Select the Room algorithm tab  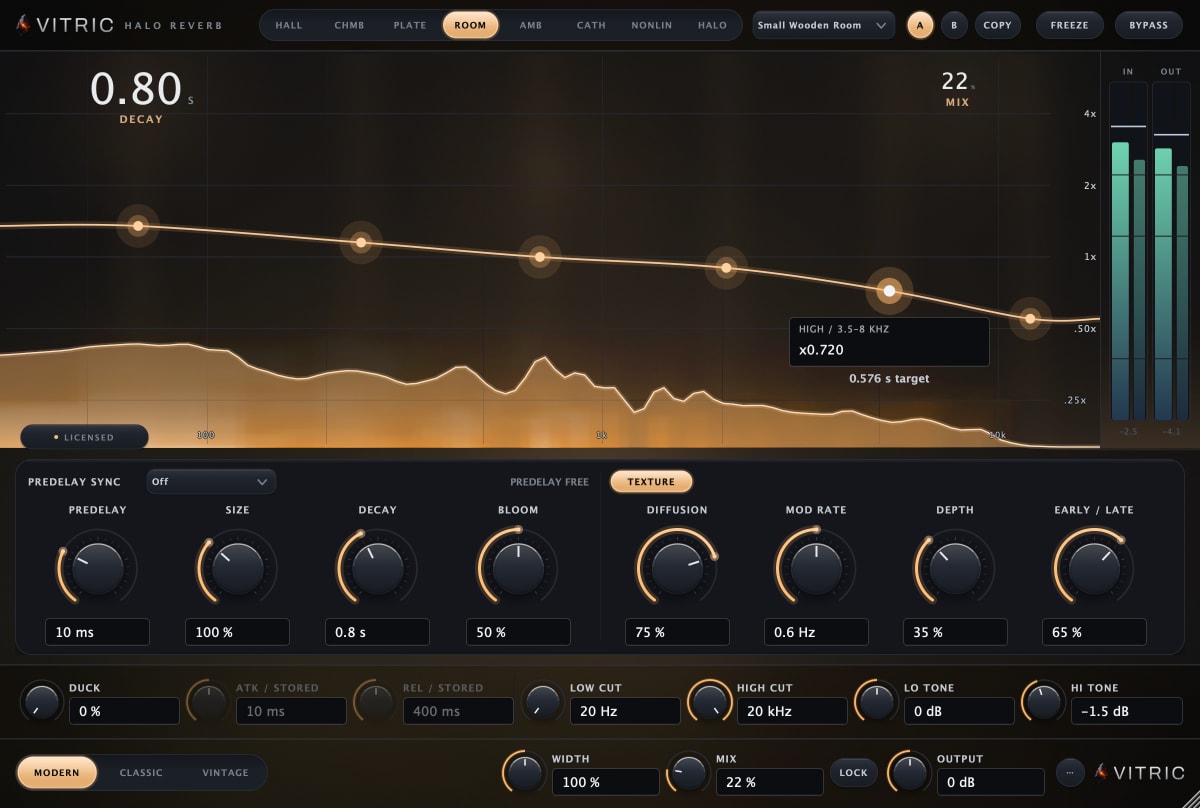coord(470,25)
